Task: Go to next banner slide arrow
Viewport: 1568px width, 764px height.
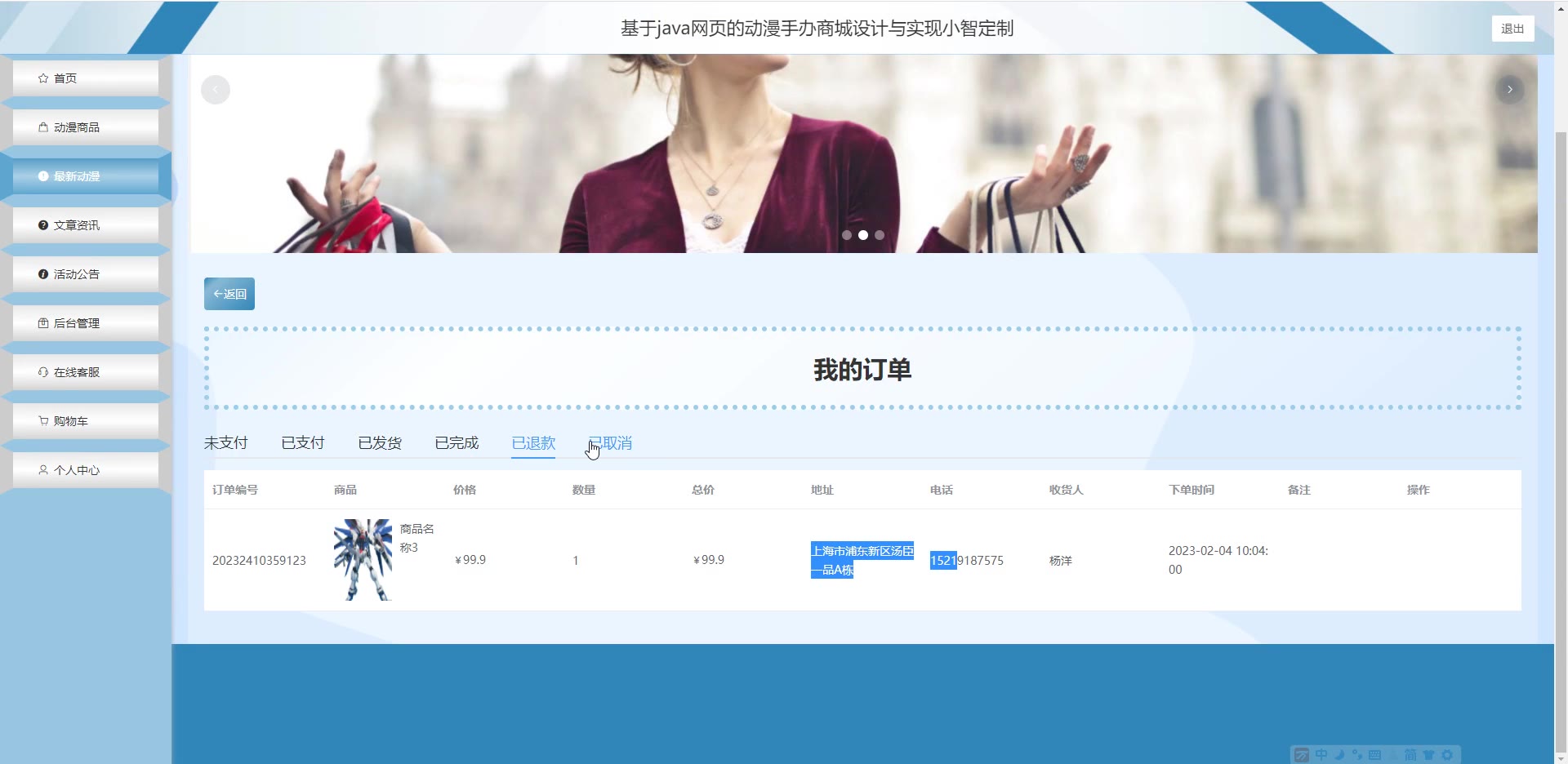Action: (x=1509, y=90)
